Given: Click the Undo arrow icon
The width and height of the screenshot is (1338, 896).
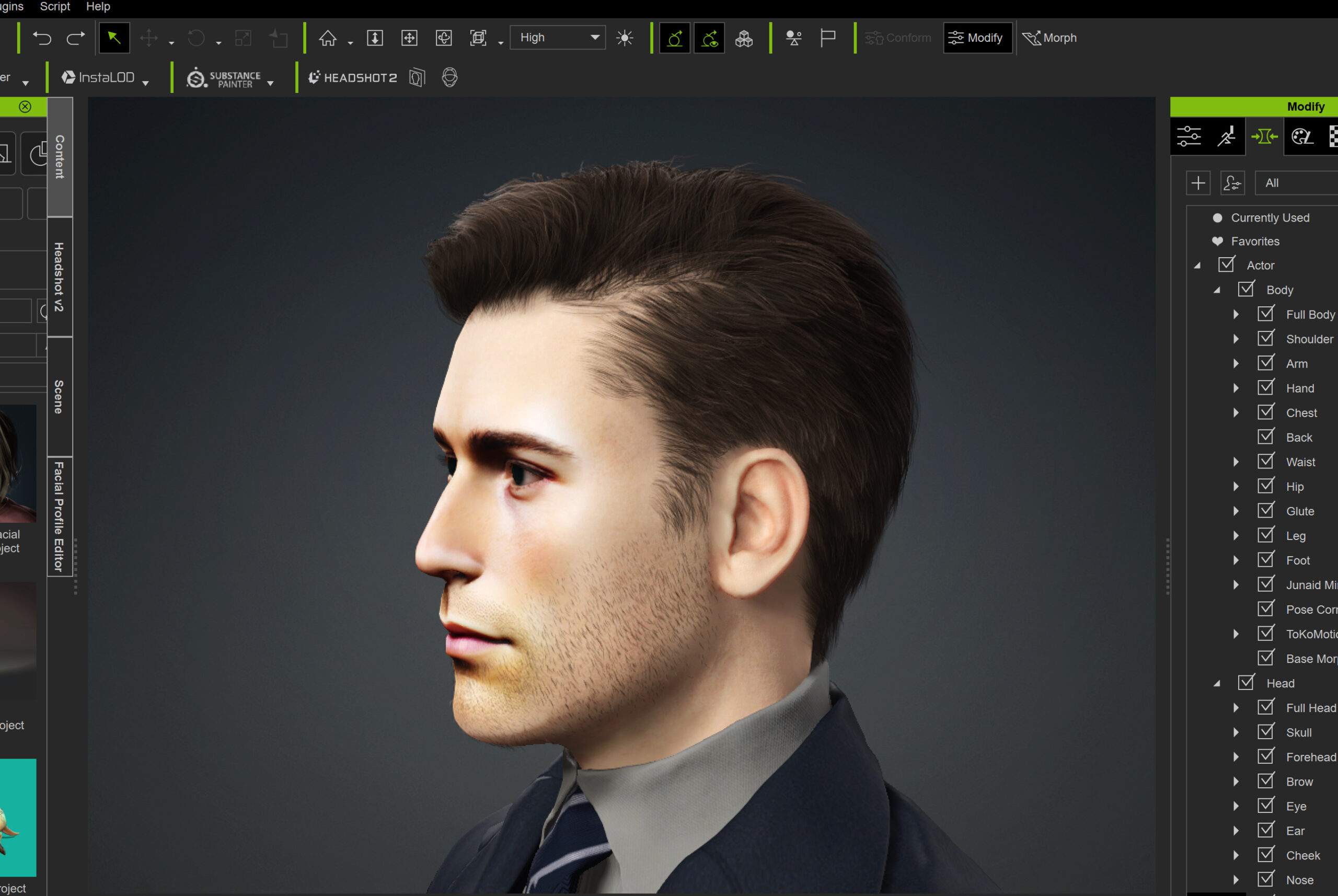Looking at the screenshot, I should tap(42, 38).
